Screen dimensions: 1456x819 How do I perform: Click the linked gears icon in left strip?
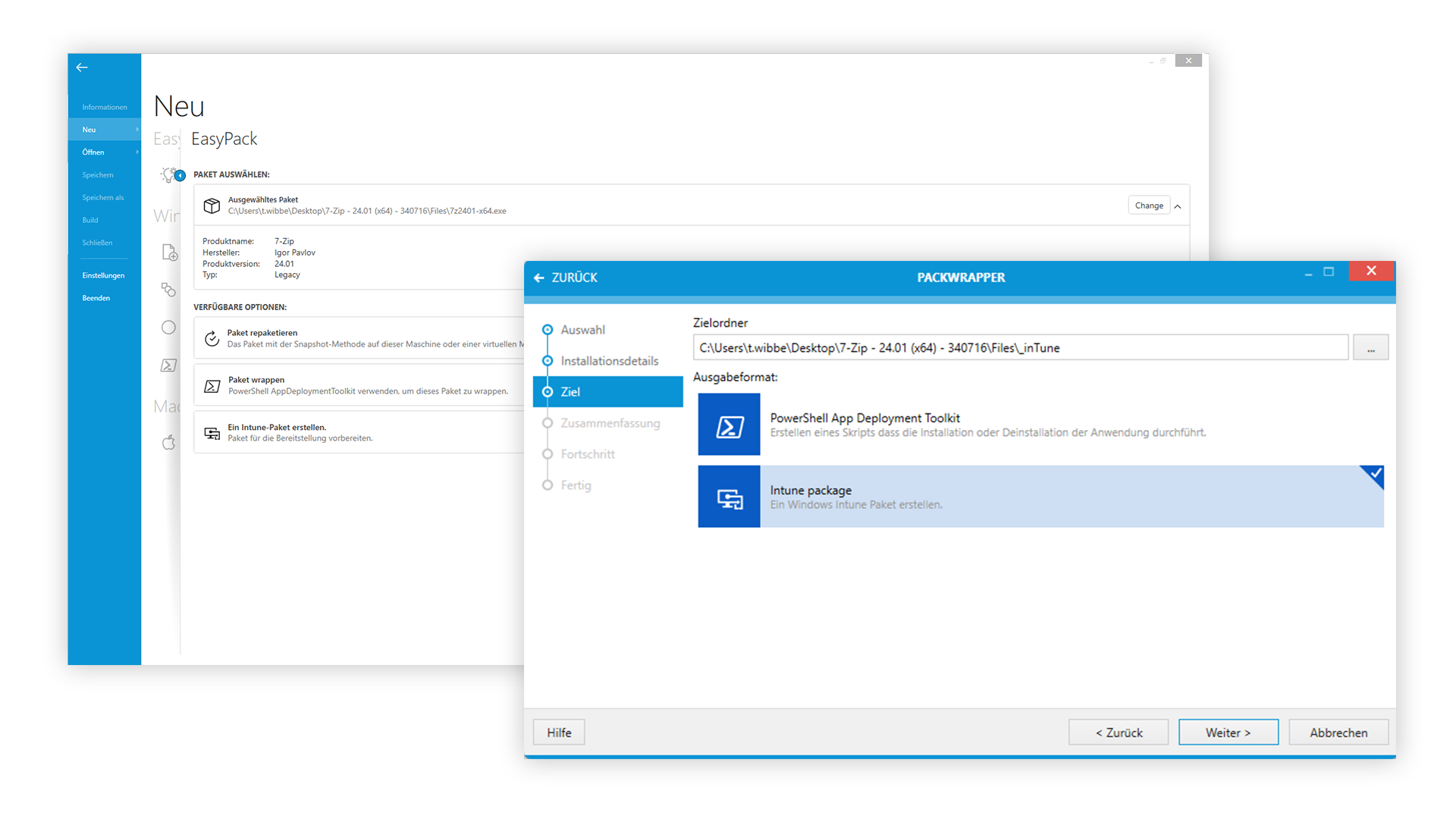coord(168,290)
